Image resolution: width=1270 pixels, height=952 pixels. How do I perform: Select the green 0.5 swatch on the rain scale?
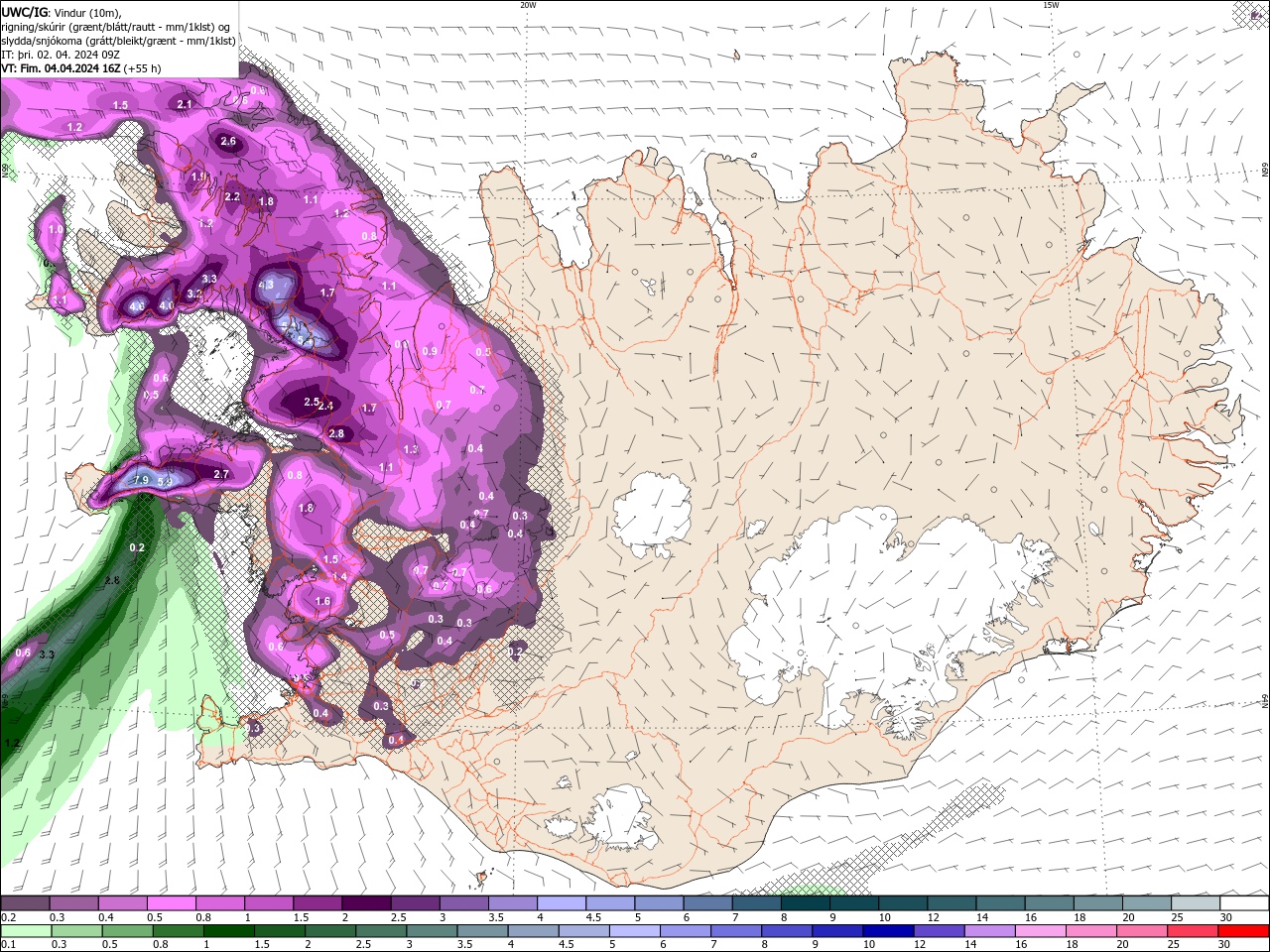click(x=127, y=931)
